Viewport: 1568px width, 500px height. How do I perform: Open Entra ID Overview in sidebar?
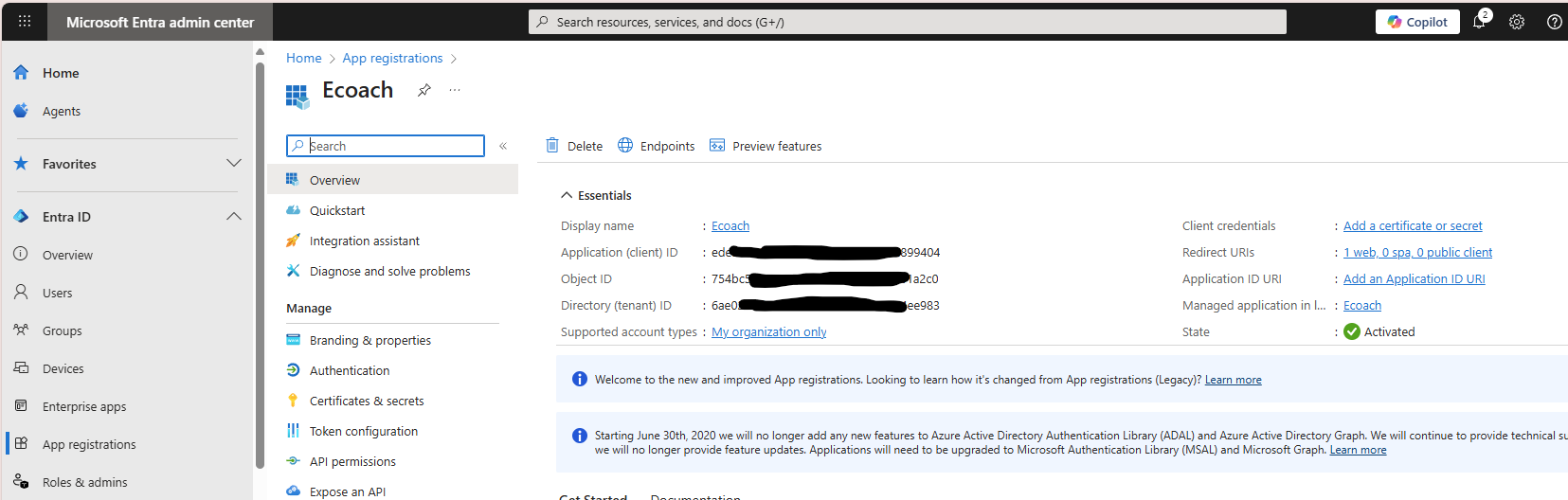[67, 255]
